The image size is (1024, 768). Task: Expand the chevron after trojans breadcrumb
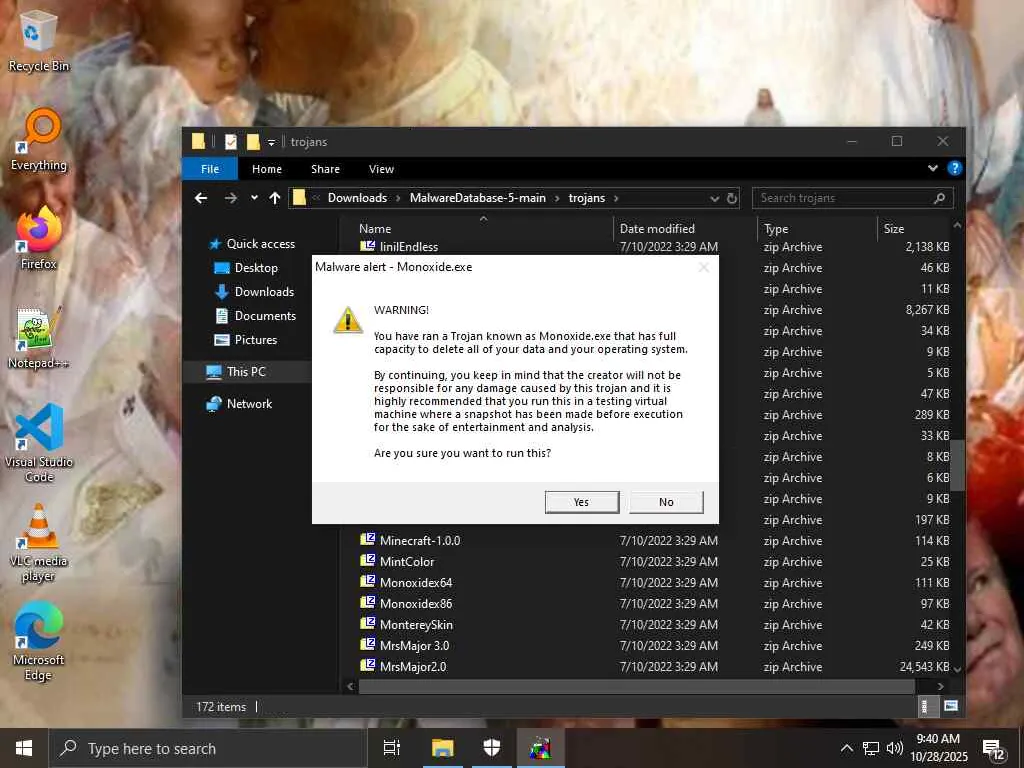616,198
